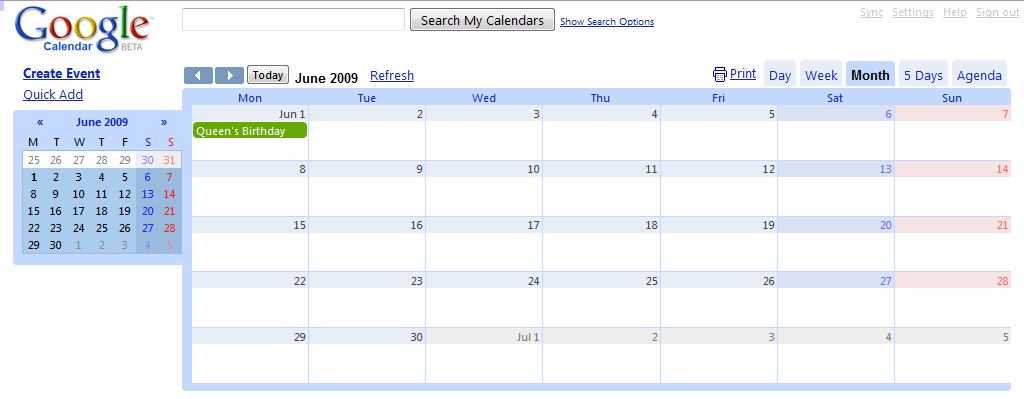Click the Sat column header in the month grid
This screenshot has width=1024, height=399.
pyautogui.click(x=835, y=98)
